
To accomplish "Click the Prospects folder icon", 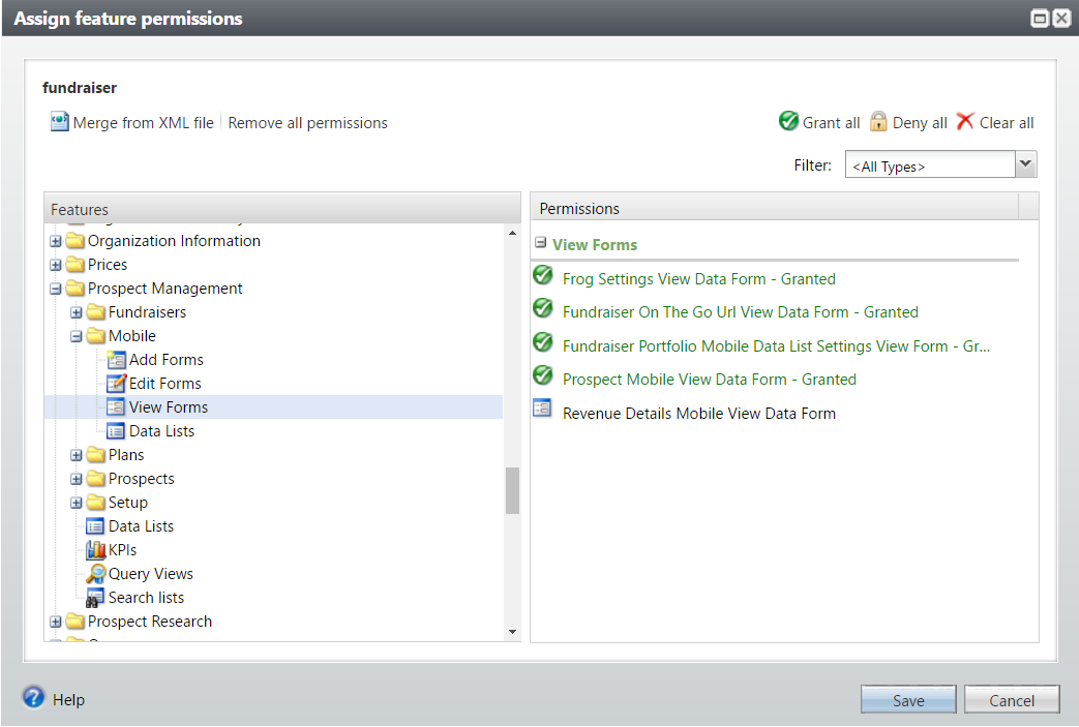I will click(x=96, y=478).
